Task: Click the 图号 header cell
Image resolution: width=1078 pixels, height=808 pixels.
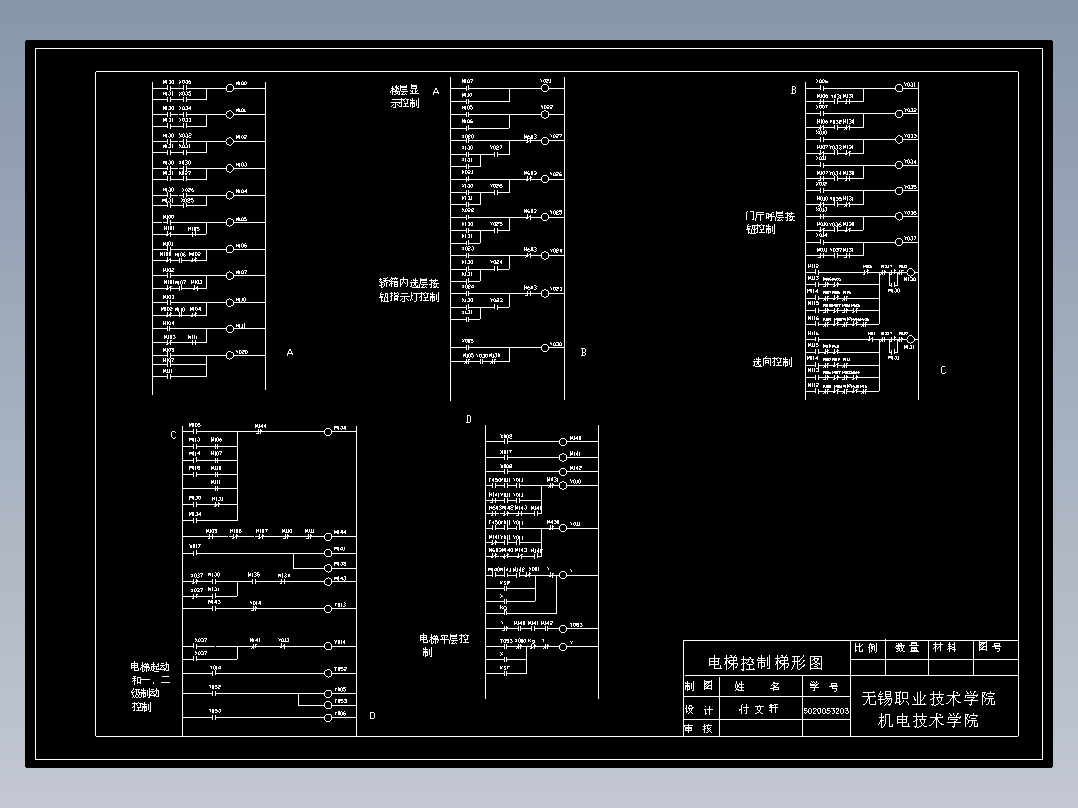Action: pos(990,648)
